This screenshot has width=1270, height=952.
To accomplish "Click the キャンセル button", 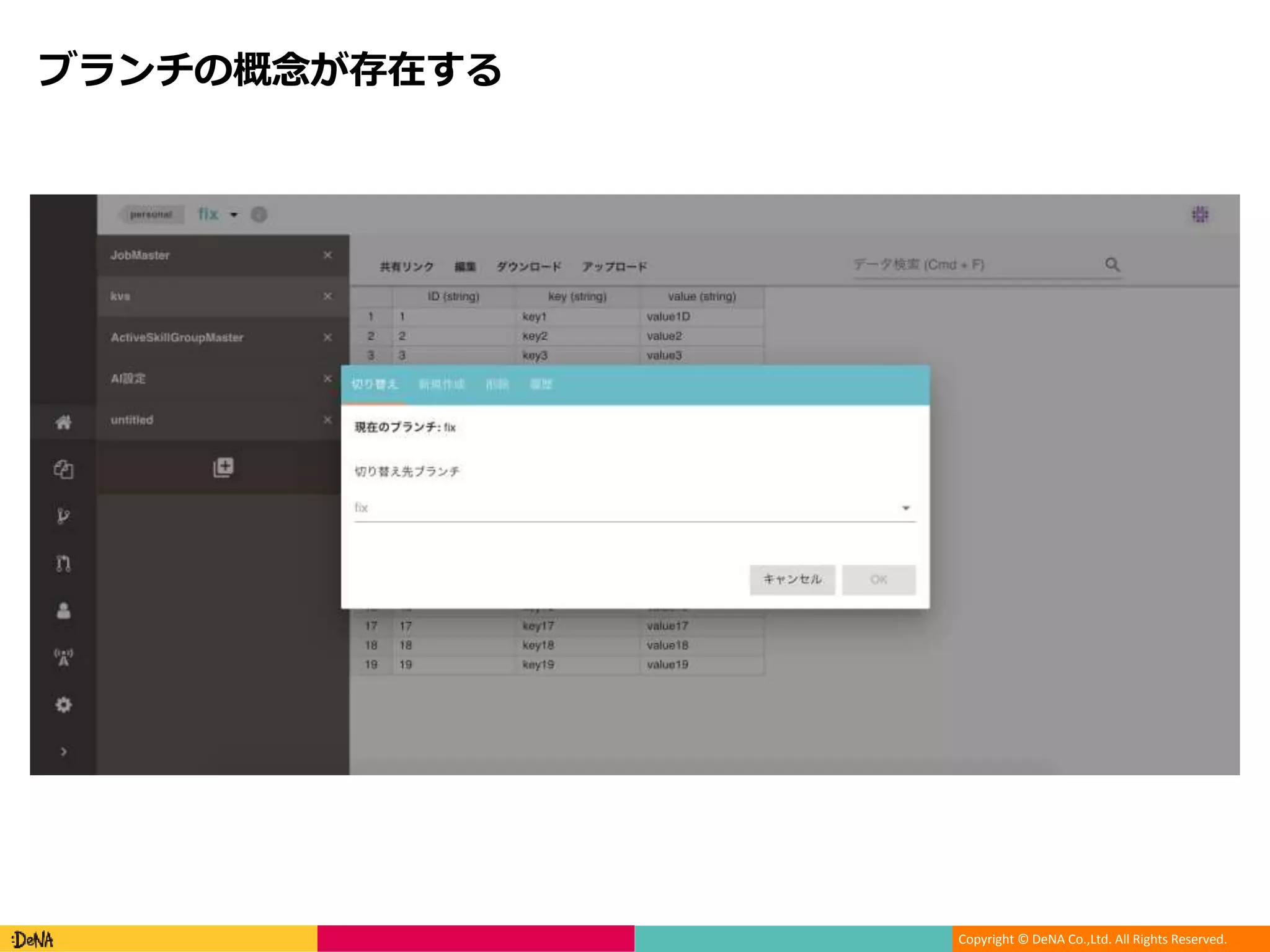I will coord(792,580).
